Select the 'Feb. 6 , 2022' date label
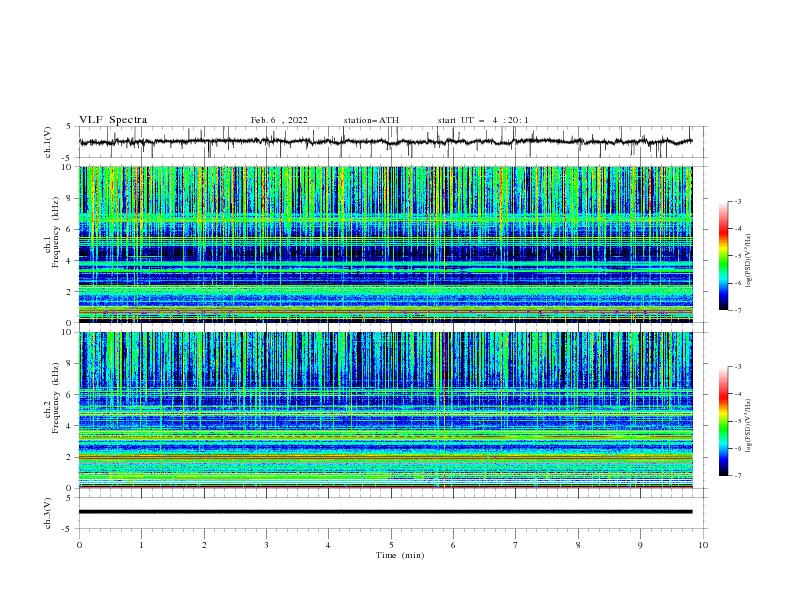792x612 pixels. pos(279,120)
